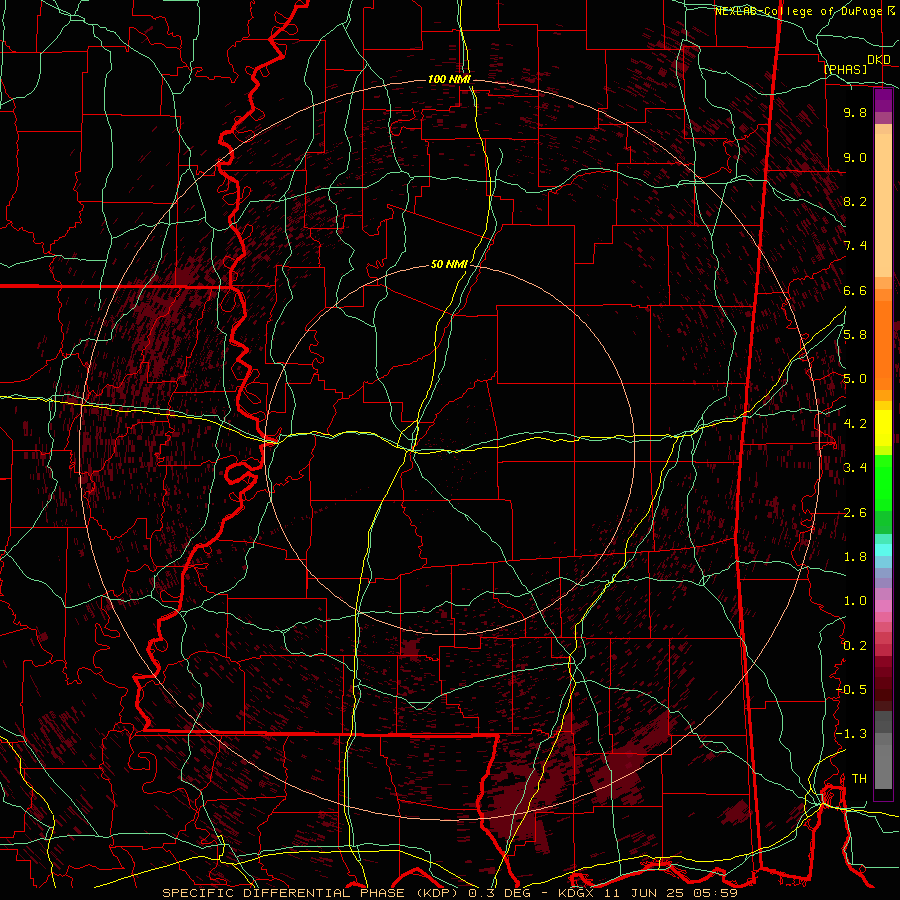This screenshot has width=900, height=900.
Task: Click the 0.2 scale label
Action: pyautogui.click(x=855, y=646)
